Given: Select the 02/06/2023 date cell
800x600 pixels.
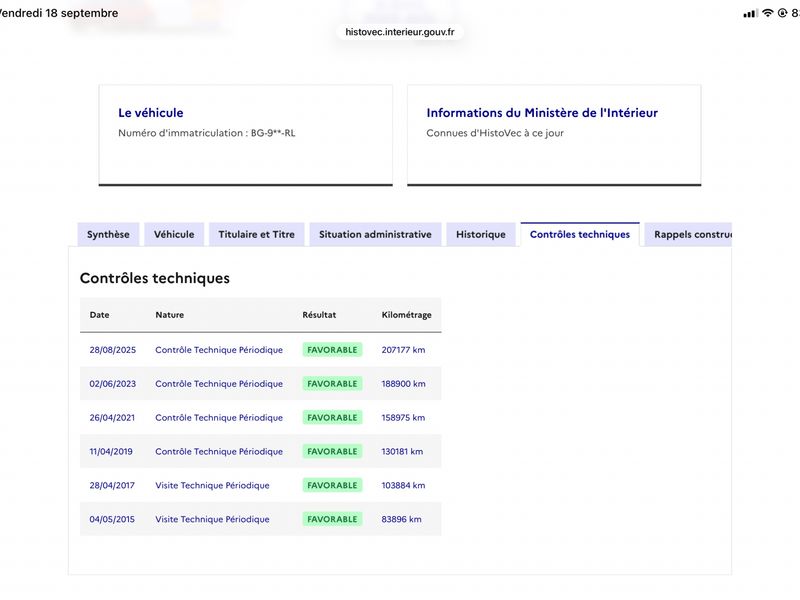Looking at the screenshot, I should click(x=113, y=384).
